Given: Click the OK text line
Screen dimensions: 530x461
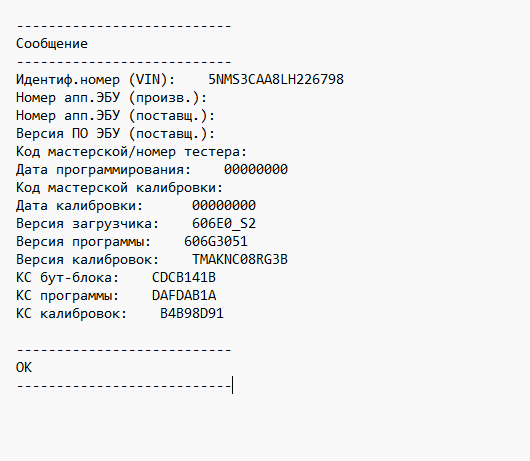Looking at the screenshot, I should (24, 368).
